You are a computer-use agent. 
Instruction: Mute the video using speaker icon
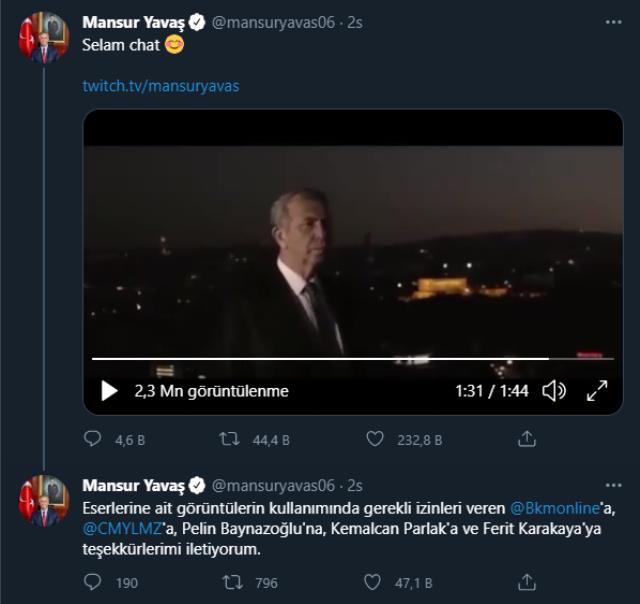click(553, 391)
